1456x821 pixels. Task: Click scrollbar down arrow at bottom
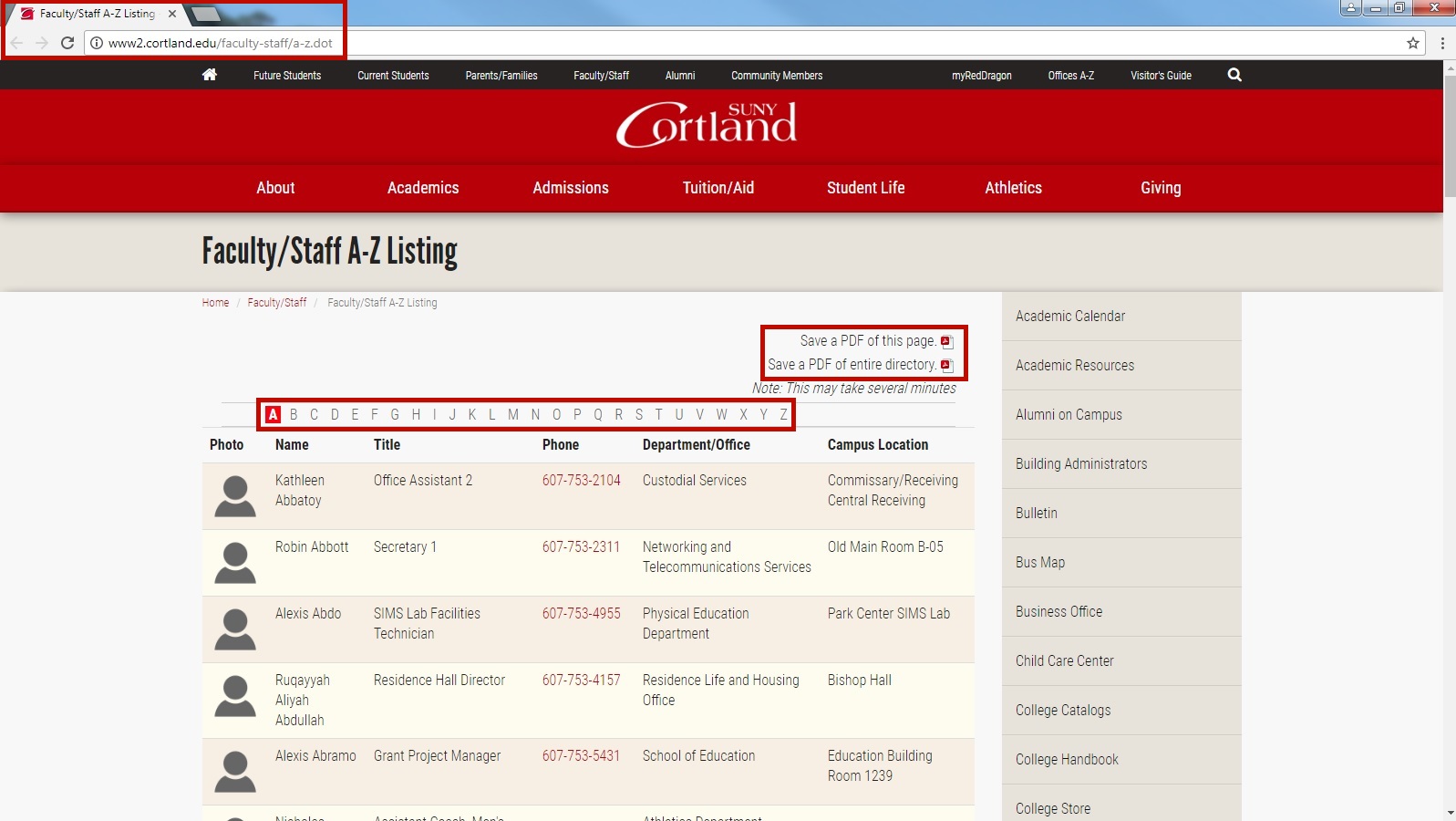(1450, 813)
